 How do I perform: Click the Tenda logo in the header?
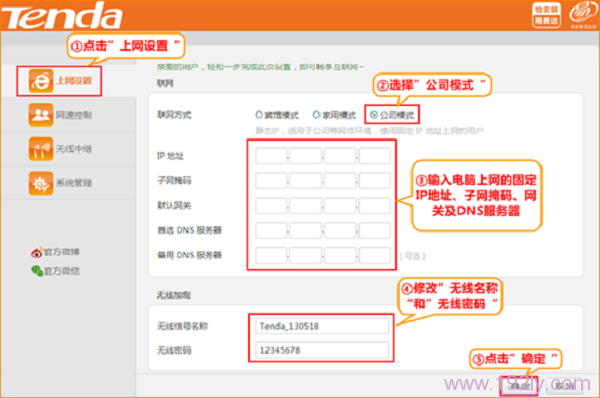coord(61,16)
